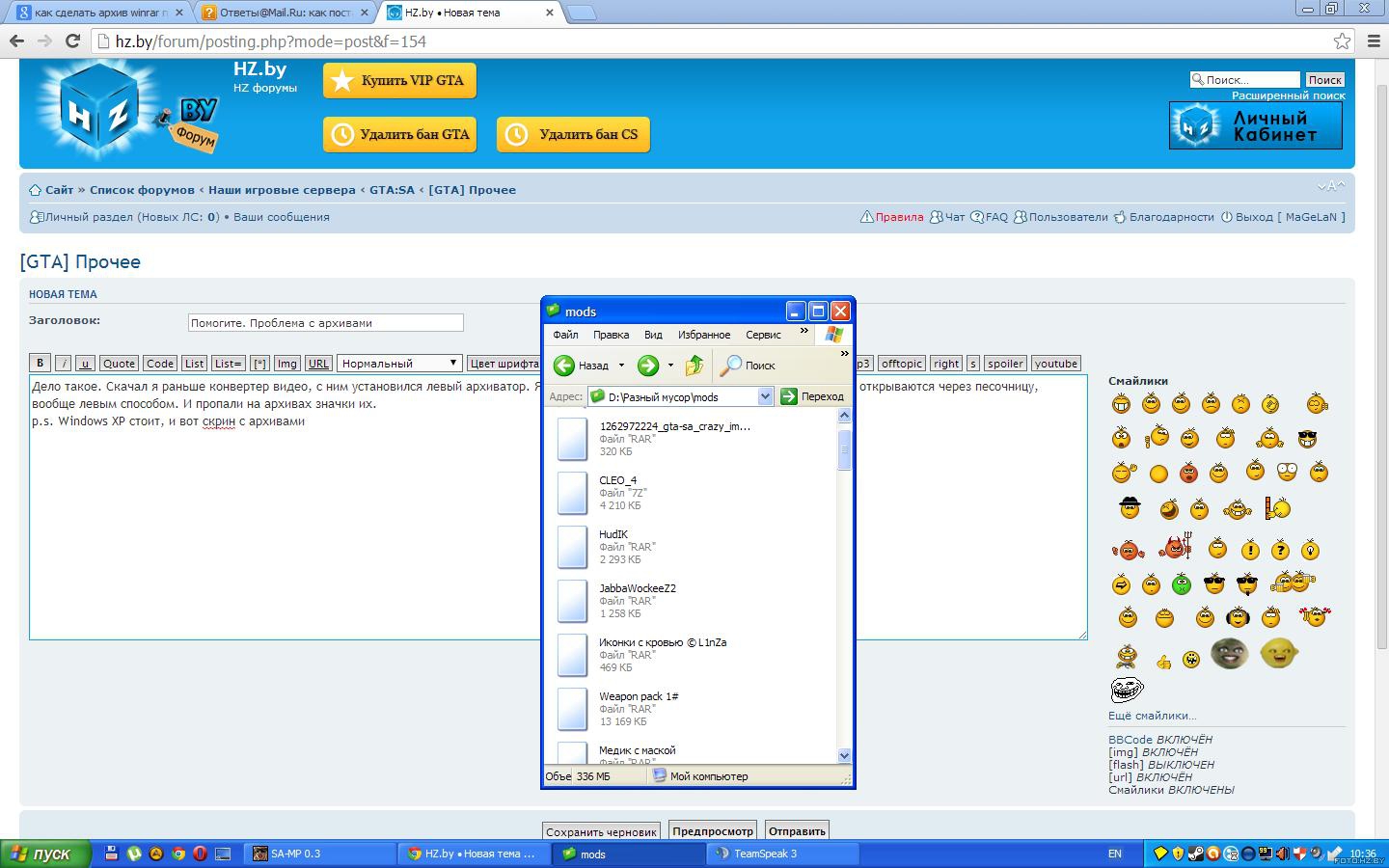1389x868 pixels.
Task: Close the HZ.by Новая тема tab
Action: [550, 13]
